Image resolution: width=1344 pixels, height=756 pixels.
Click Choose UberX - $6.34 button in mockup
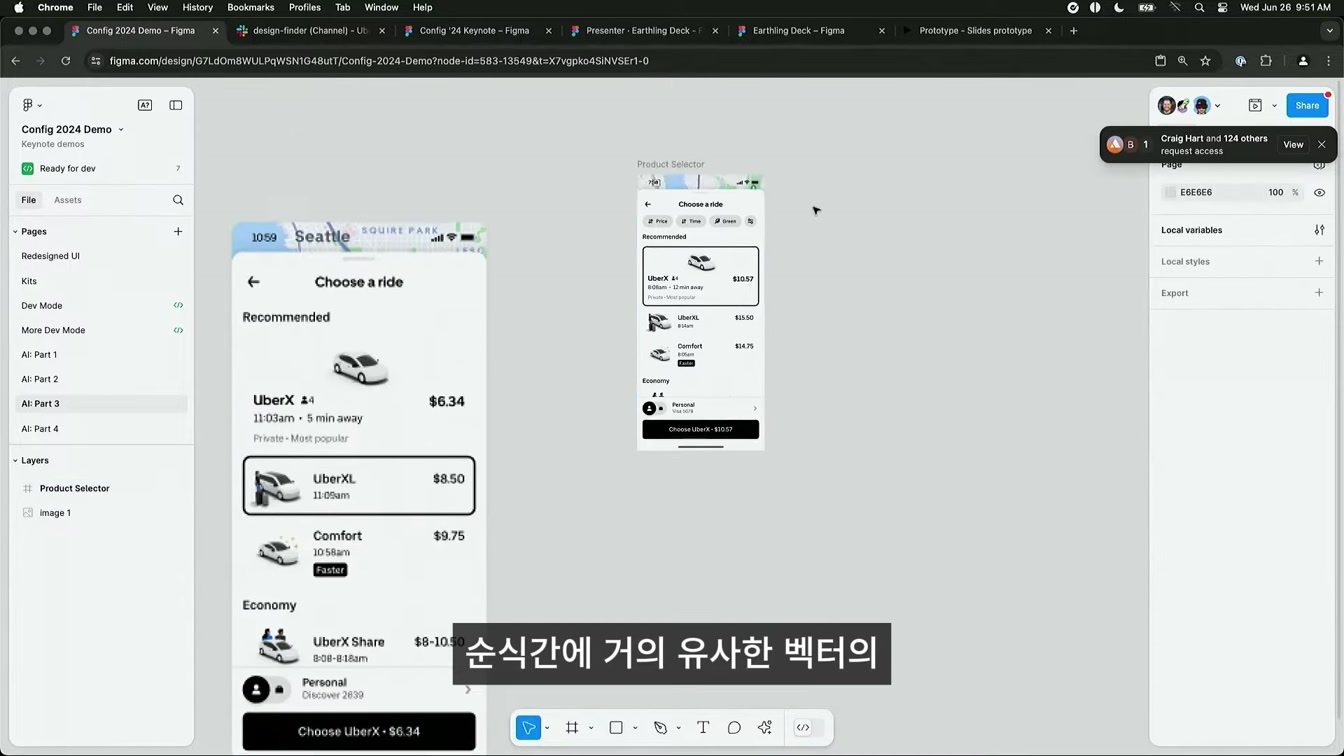(x=359, y=731)
